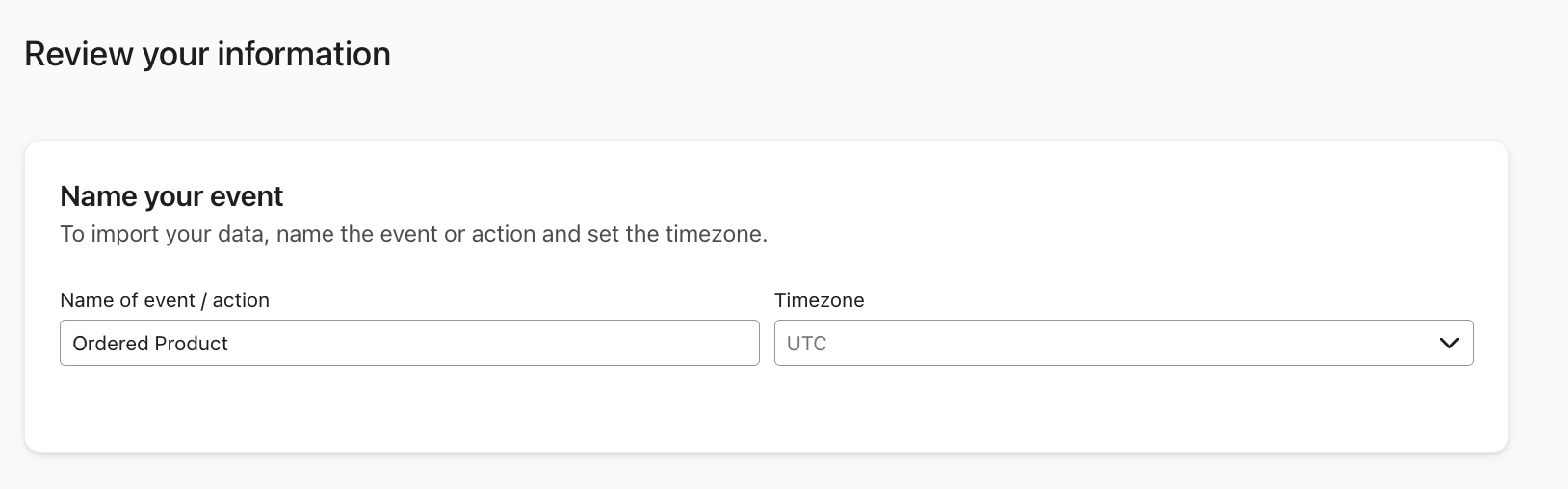Click the middle of the Timezone select box
The height and width of the screenshot is (489, 1568).
tap(1123, 344)
